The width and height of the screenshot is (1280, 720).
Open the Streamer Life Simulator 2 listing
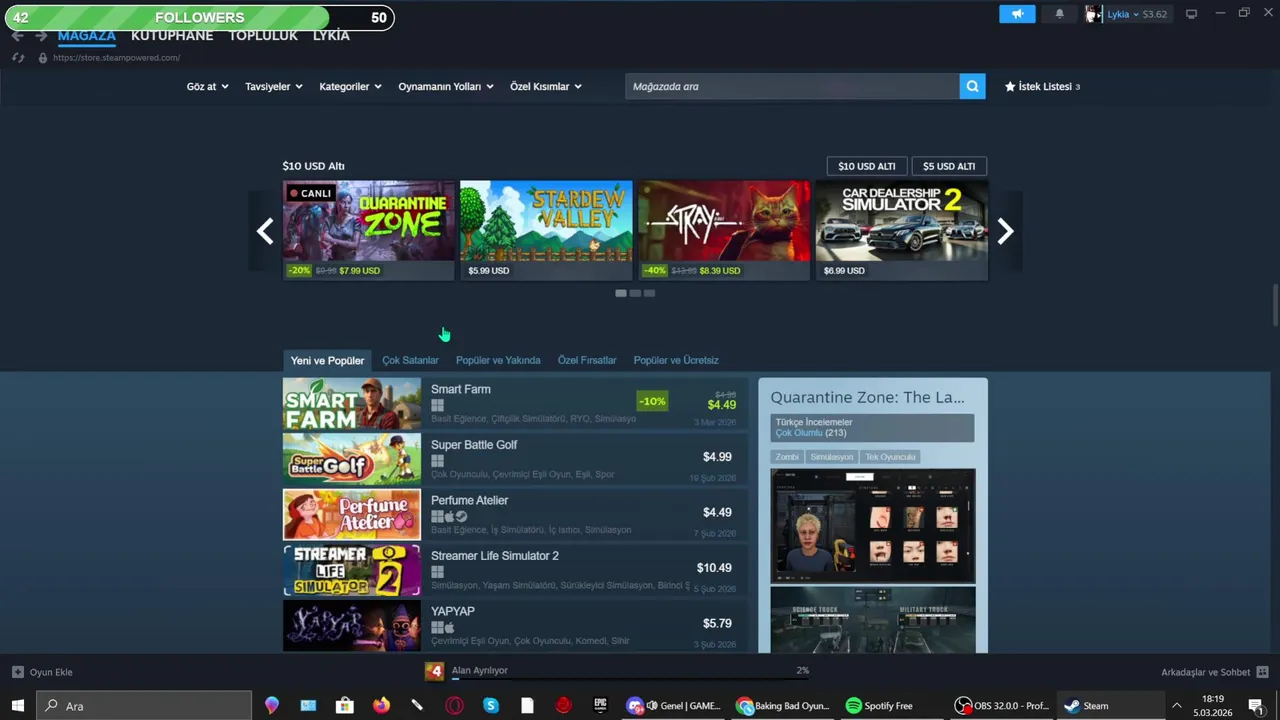click(x=515, y=570)
